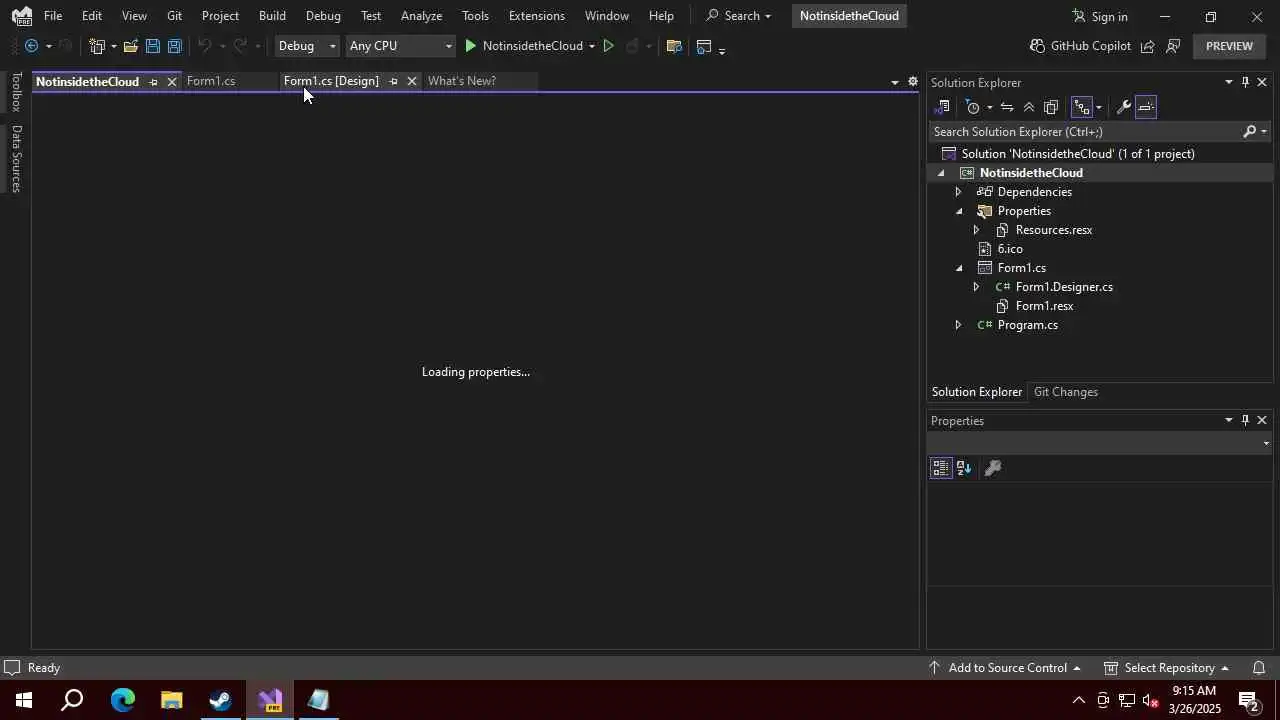This screenshot has width=1280, height=720.
Task: Collapse the NotinsidetheCloud project node
Action: [940, 173]
